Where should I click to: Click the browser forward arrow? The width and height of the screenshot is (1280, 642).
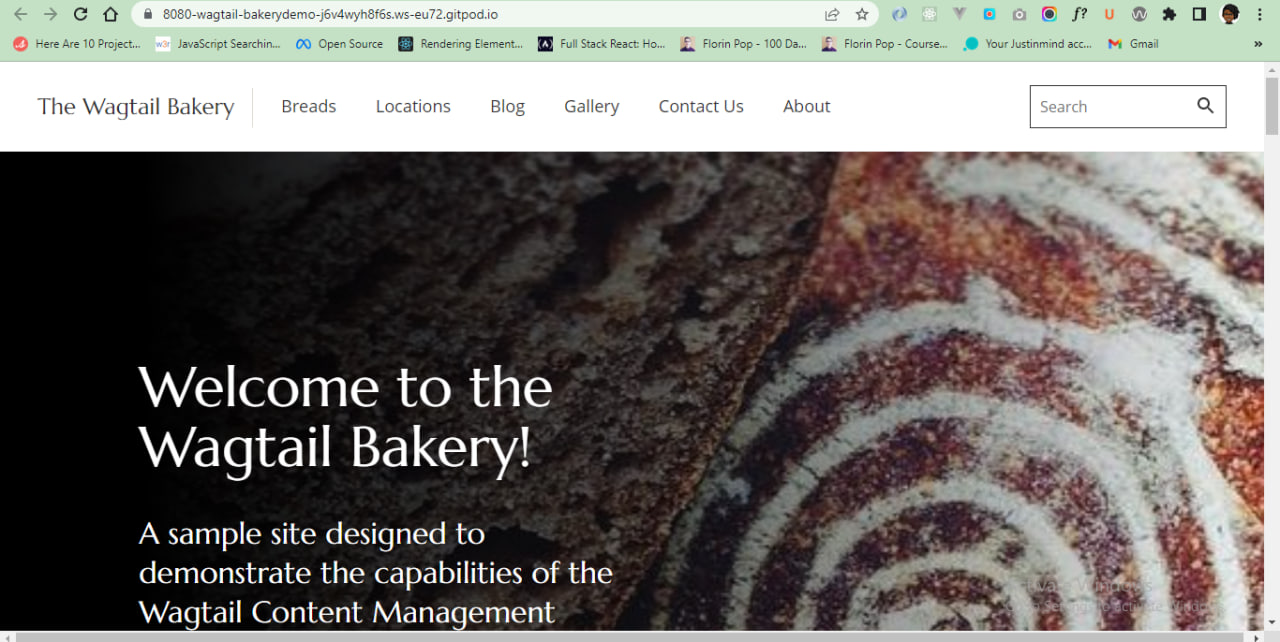click(50, 14)
